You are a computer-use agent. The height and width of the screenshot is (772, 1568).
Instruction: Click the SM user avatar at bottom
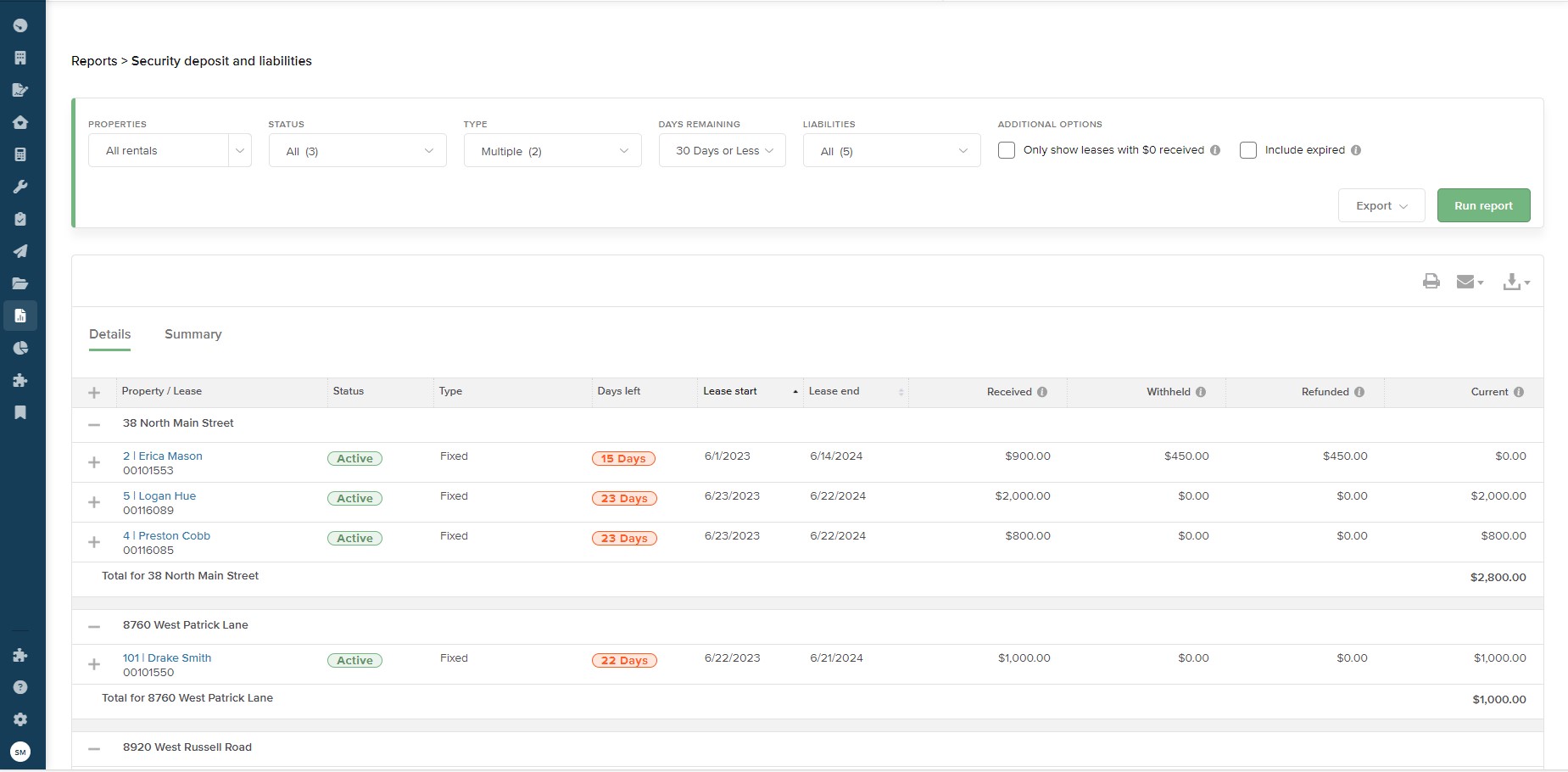pyautogui.click(x=21, y=752)
